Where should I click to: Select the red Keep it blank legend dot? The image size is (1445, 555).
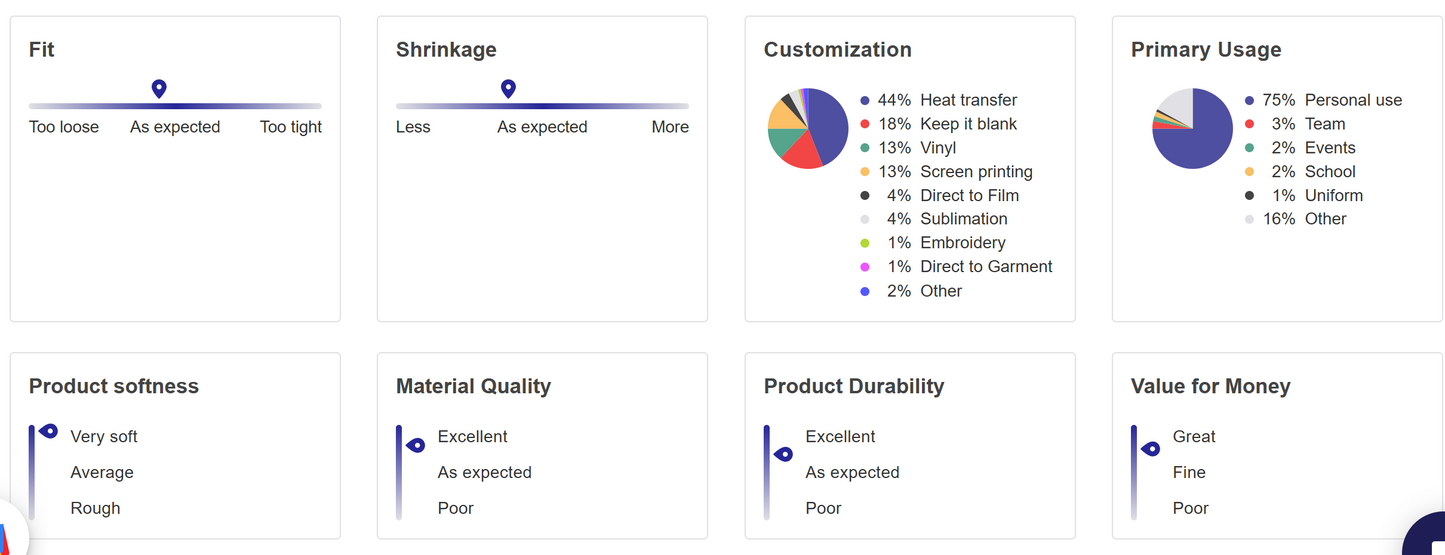click(x=865, y=124)
